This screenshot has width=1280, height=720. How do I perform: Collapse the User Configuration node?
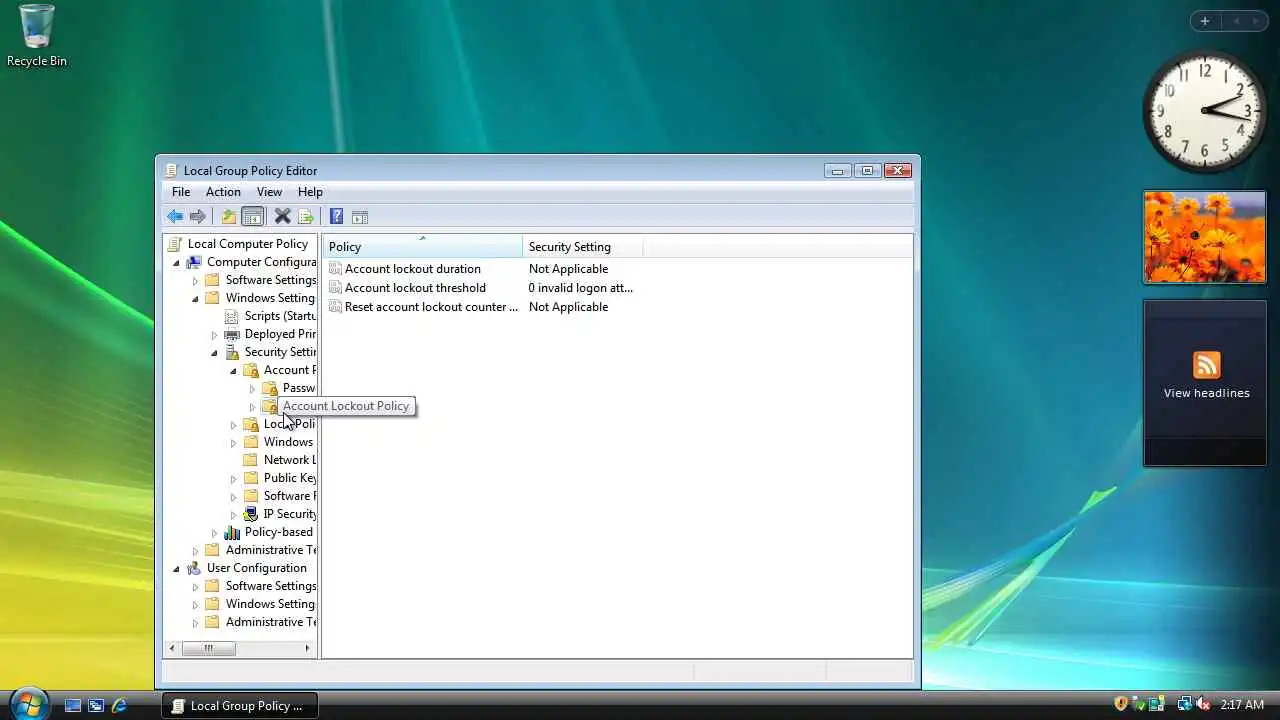[x=177, y=568]
